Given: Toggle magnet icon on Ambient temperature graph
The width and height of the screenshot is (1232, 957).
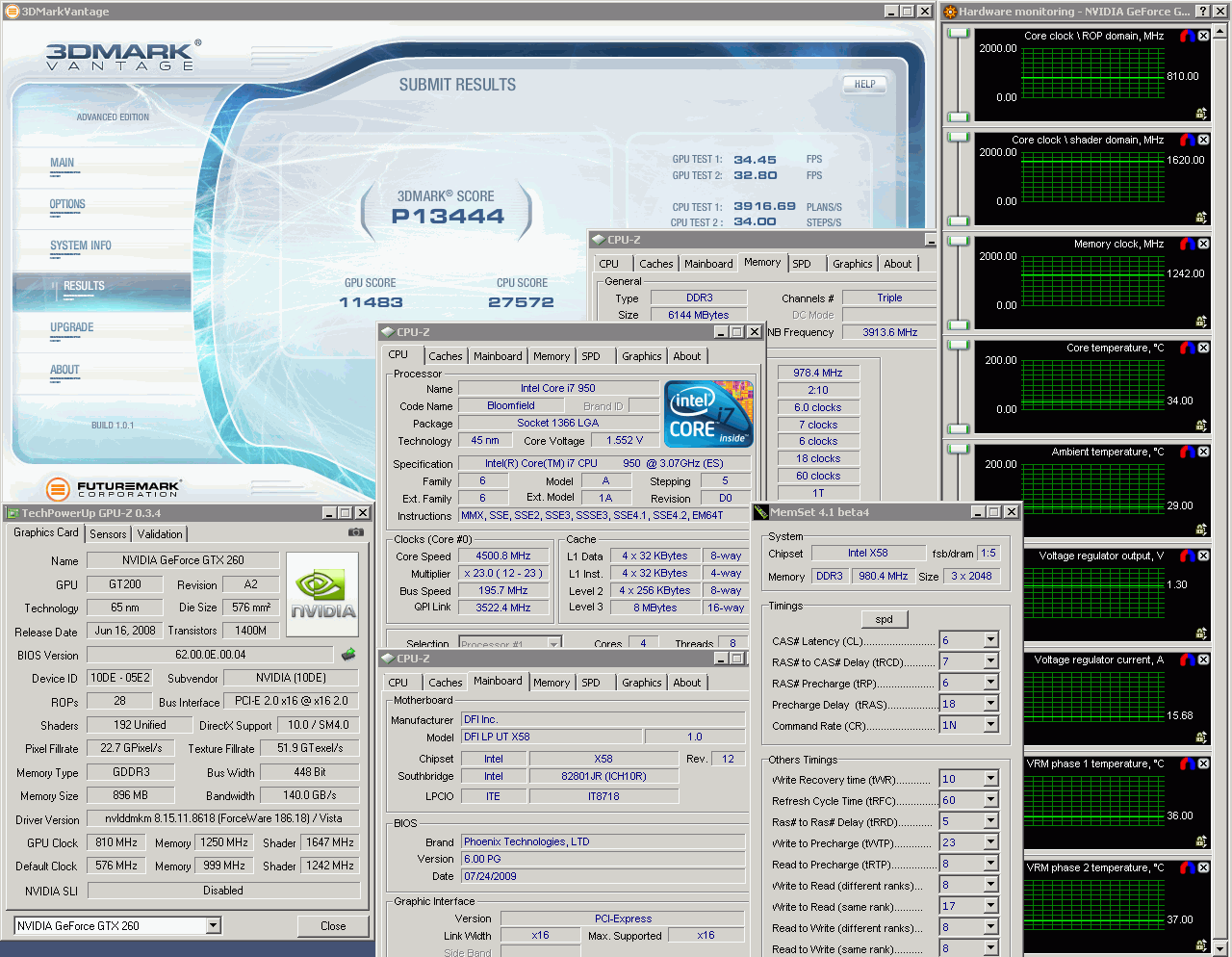Looking at the screenshot, I should 1187,452.
